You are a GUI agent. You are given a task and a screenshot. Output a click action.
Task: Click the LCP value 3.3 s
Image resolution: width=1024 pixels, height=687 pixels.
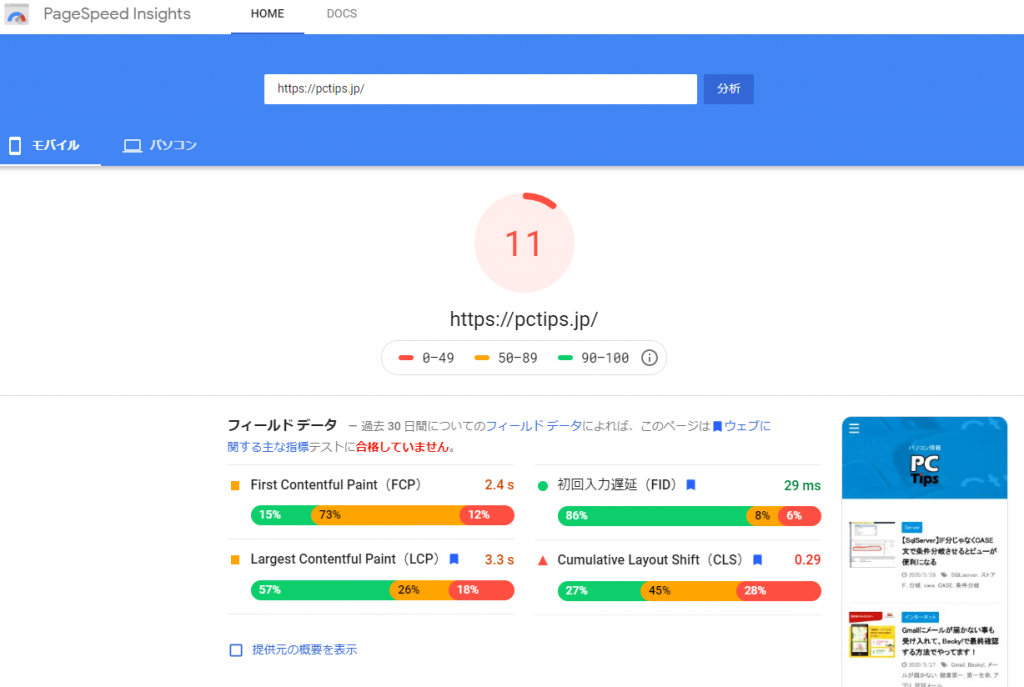[x=499, y=560]
